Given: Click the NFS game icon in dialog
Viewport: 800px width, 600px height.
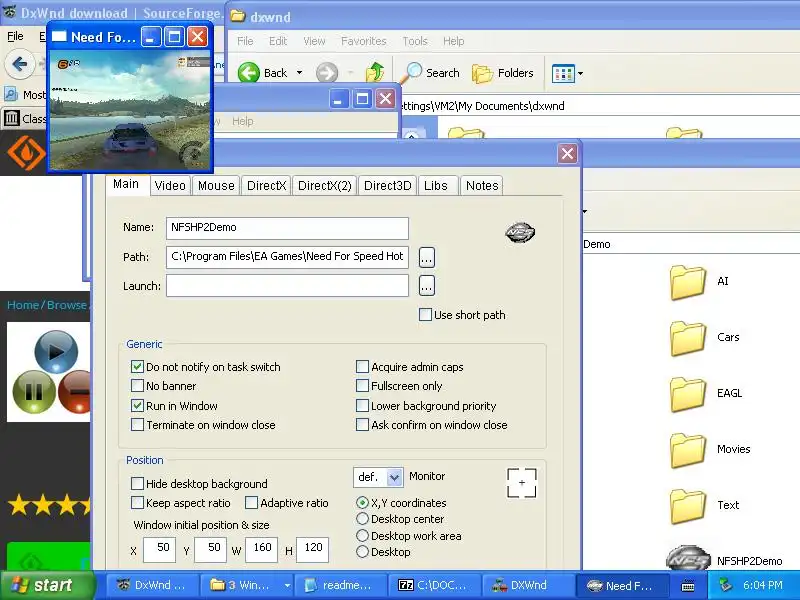Looking at the screenshot, I should click(520, 233).
